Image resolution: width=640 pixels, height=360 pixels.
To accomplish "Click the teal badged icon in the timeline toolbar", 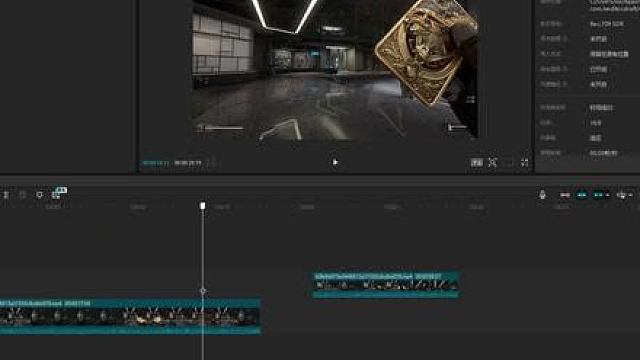I will point(59,193).
